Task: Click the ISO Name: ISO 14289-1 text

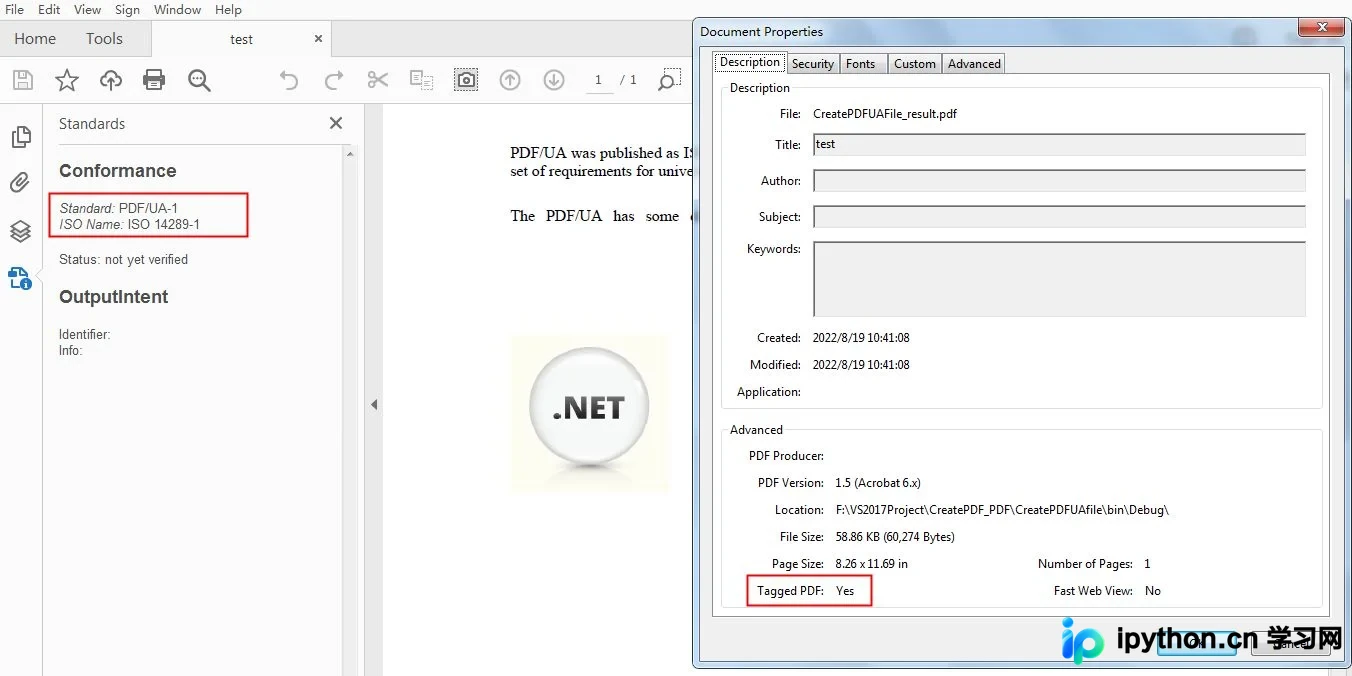Action: pos(129,224)
